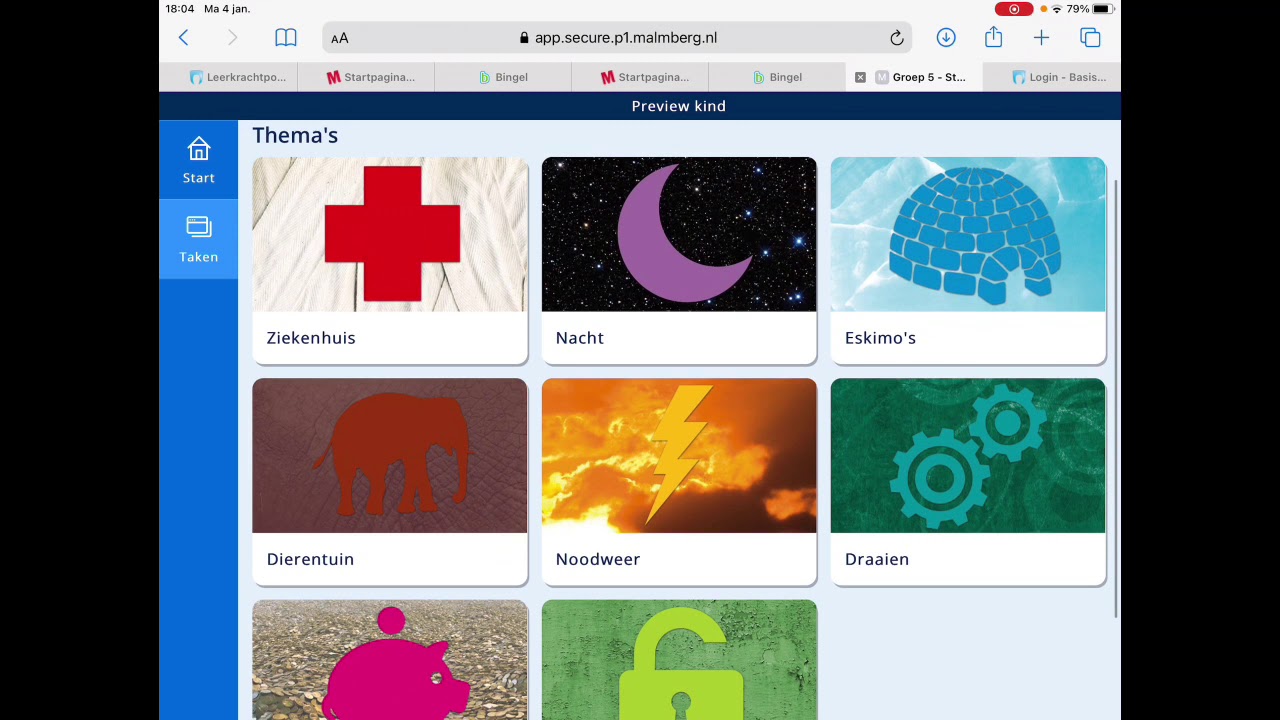
Task: Open the Nacht theme with moon
Action: pos(679,260)
